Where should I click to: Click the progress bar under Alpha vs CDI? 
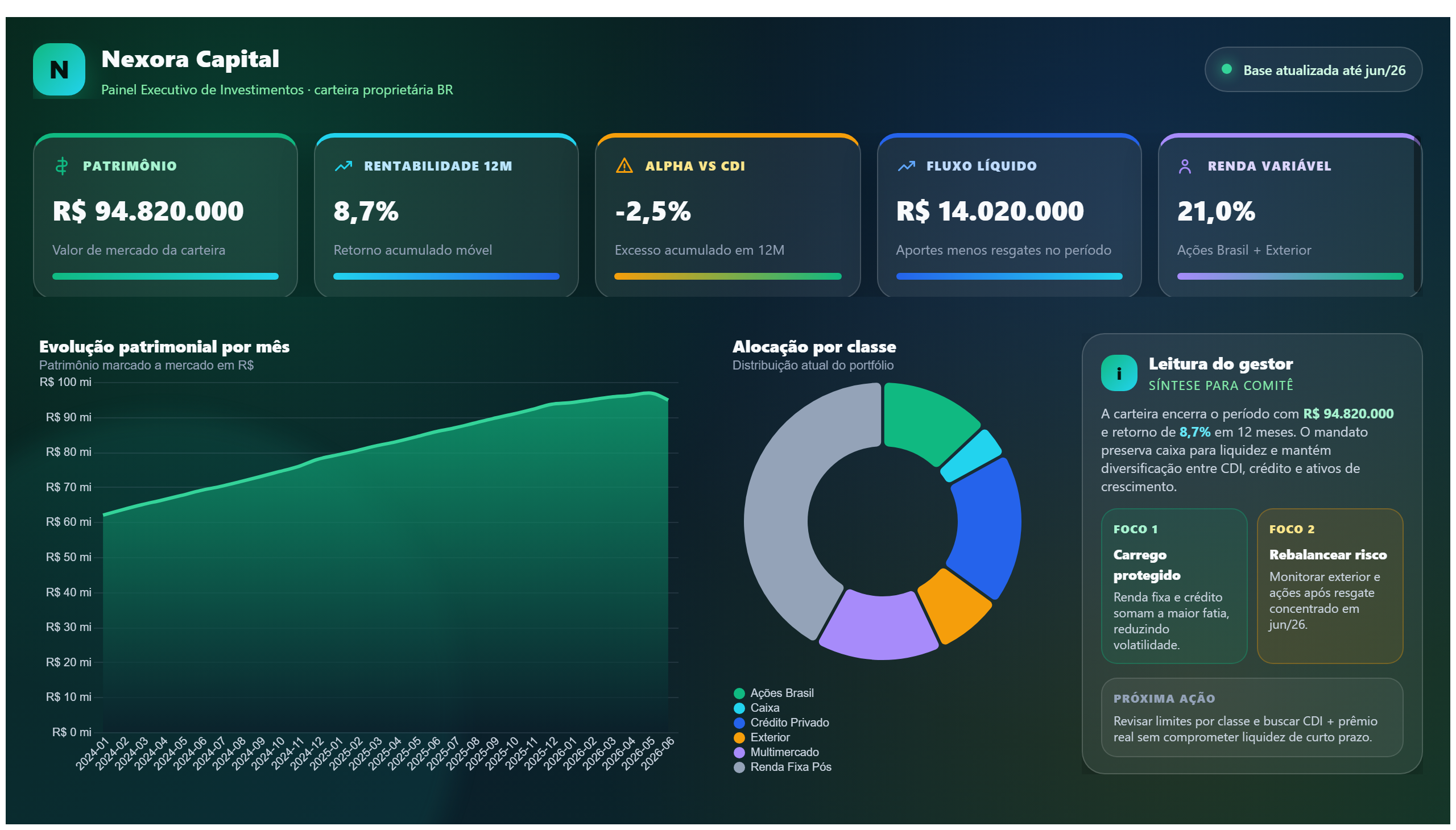[x=727, y=276]
